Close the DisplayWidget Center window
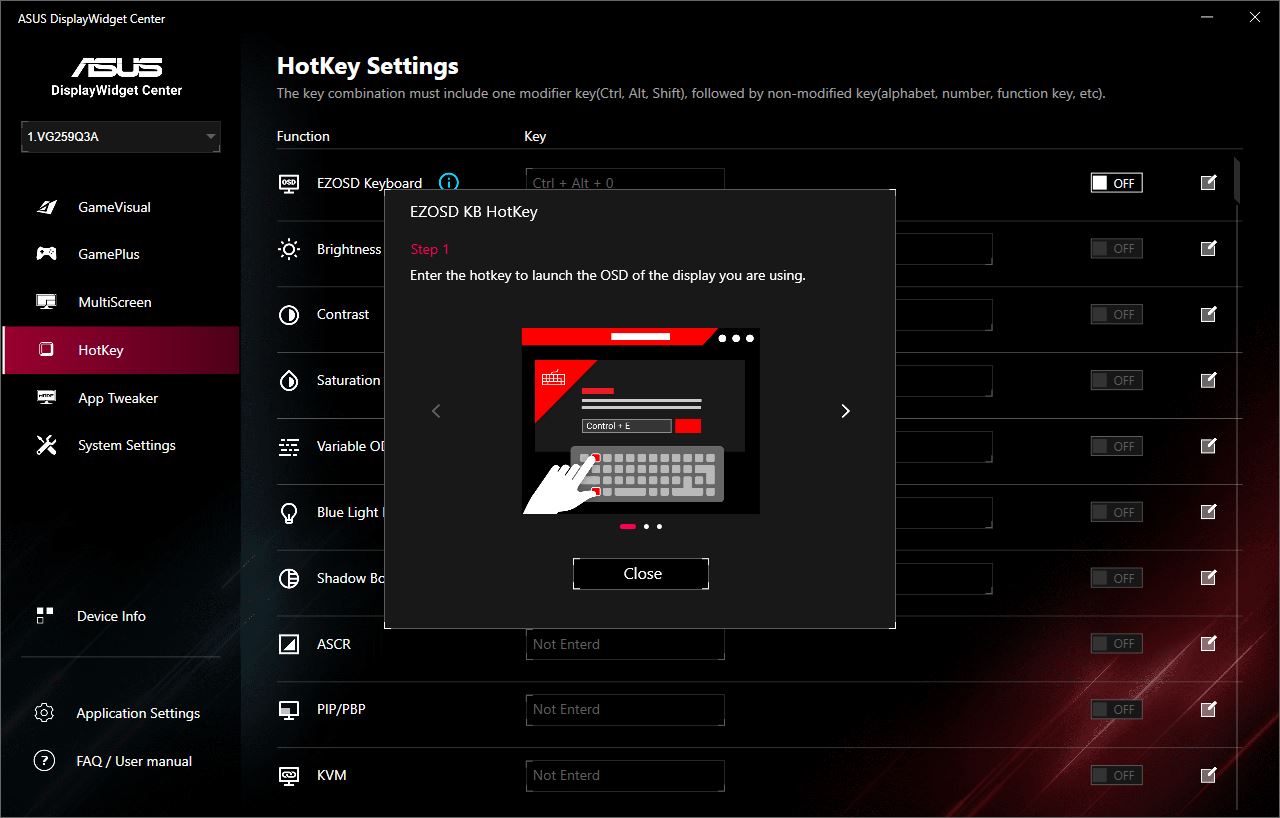 pos(1254,18)
